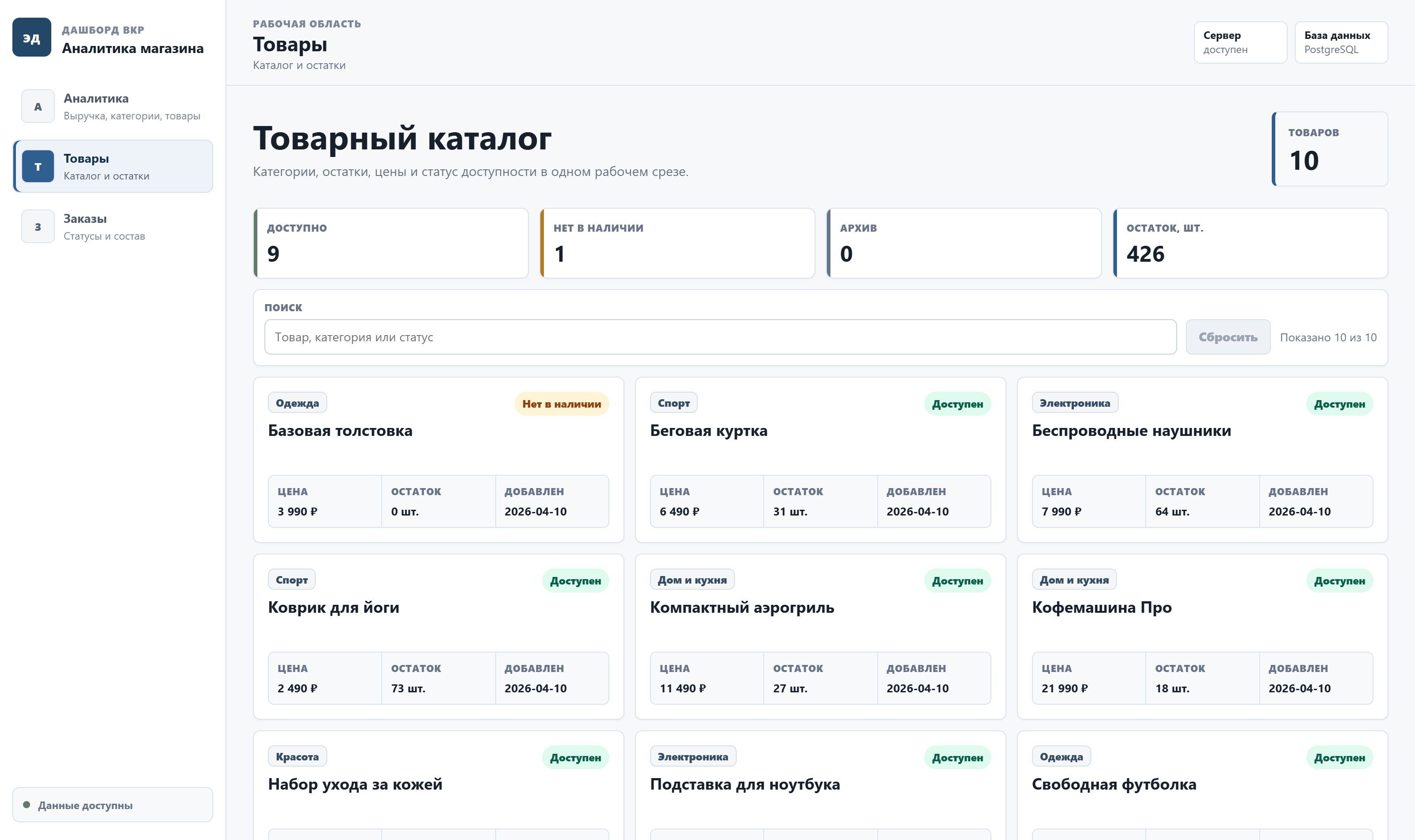Focus the search field 'Товар, категория или статус'
The height and width of the screenshot is (840, 1415).
coord(720,337)
